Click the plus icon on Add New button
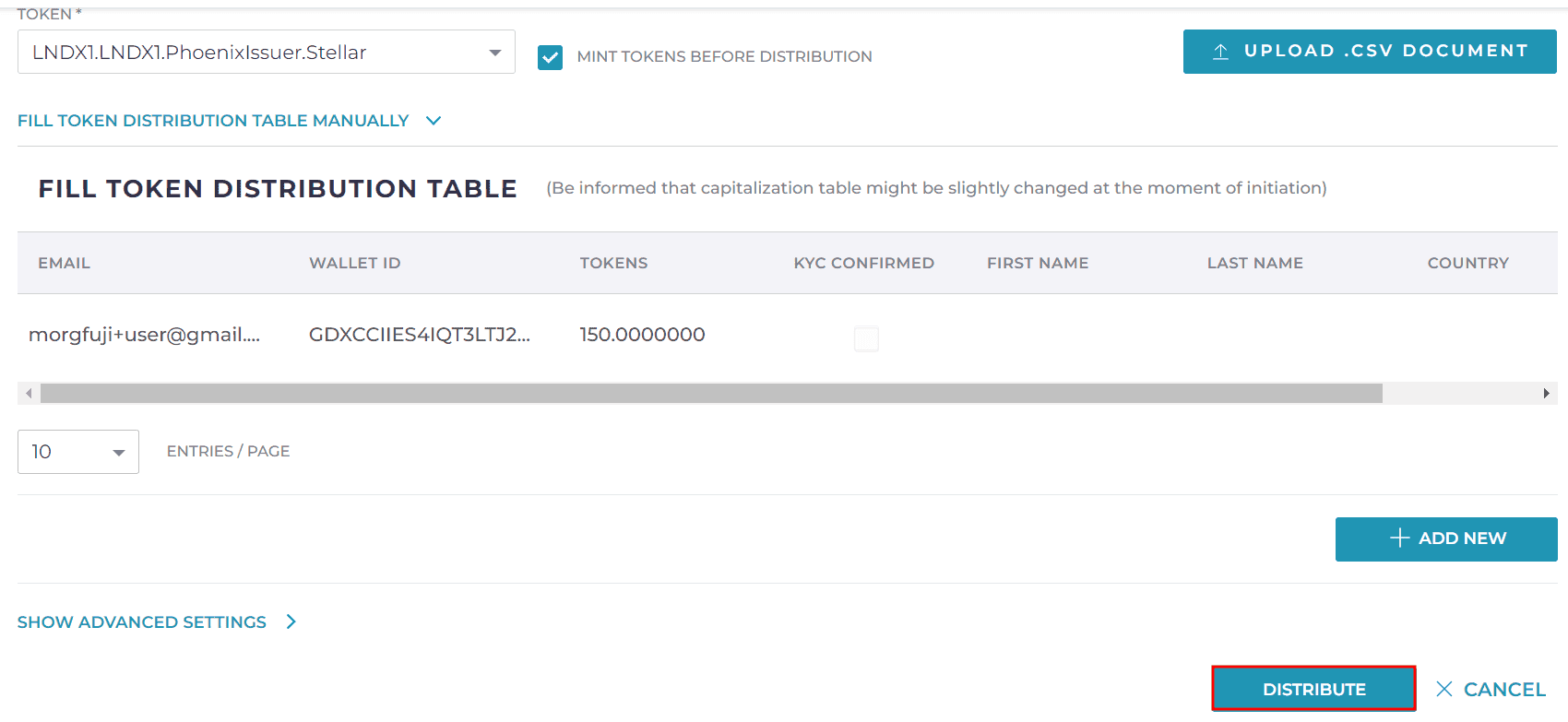The height and width of the screenshot is (722, 1568). (x=1399, y=538)
